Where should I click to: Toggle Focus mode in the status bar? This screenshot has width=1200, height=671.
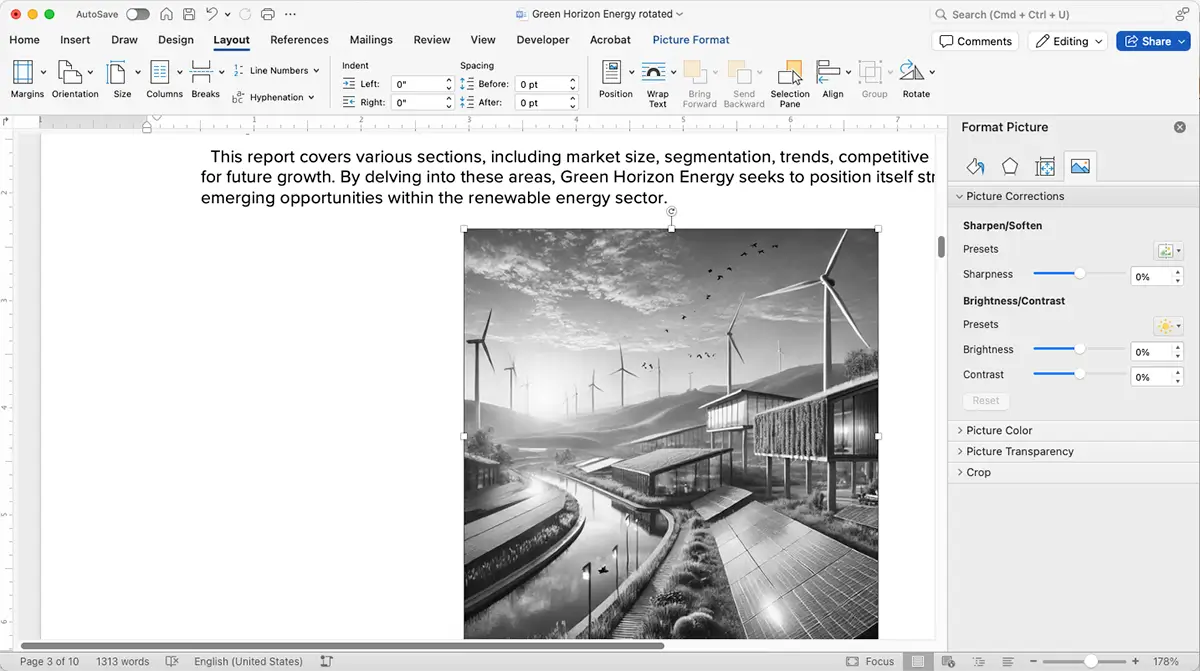click(871, 661)
